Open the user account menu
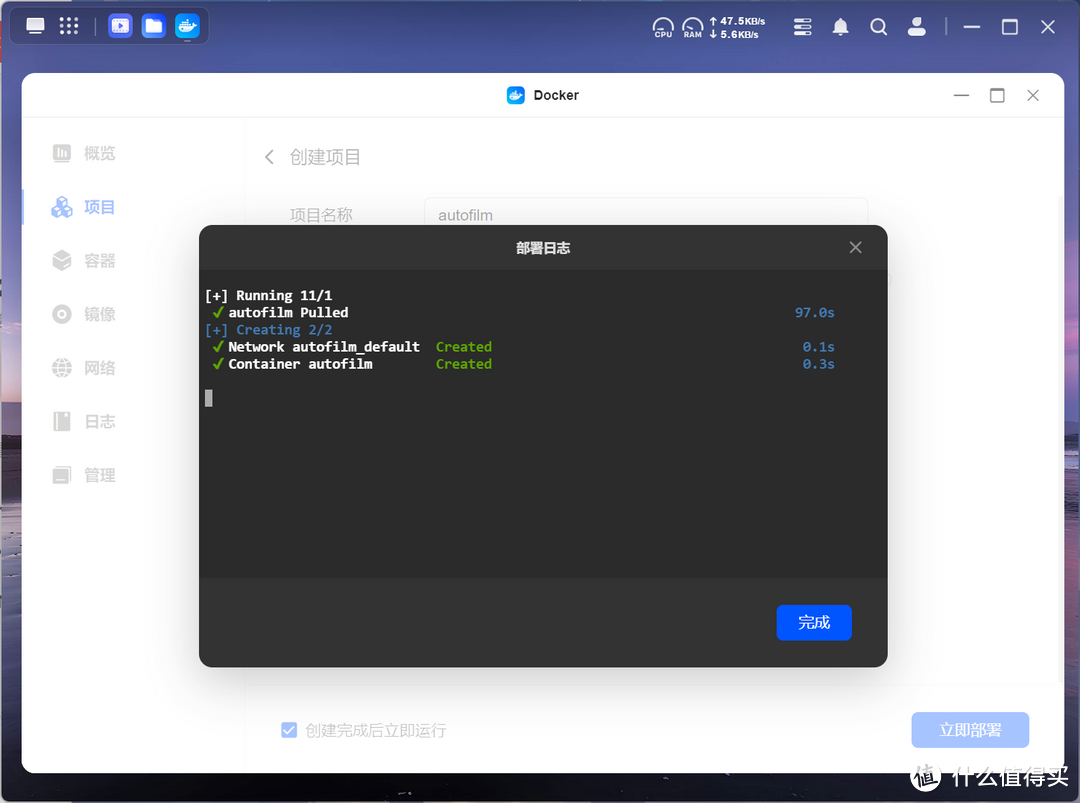 917,27
